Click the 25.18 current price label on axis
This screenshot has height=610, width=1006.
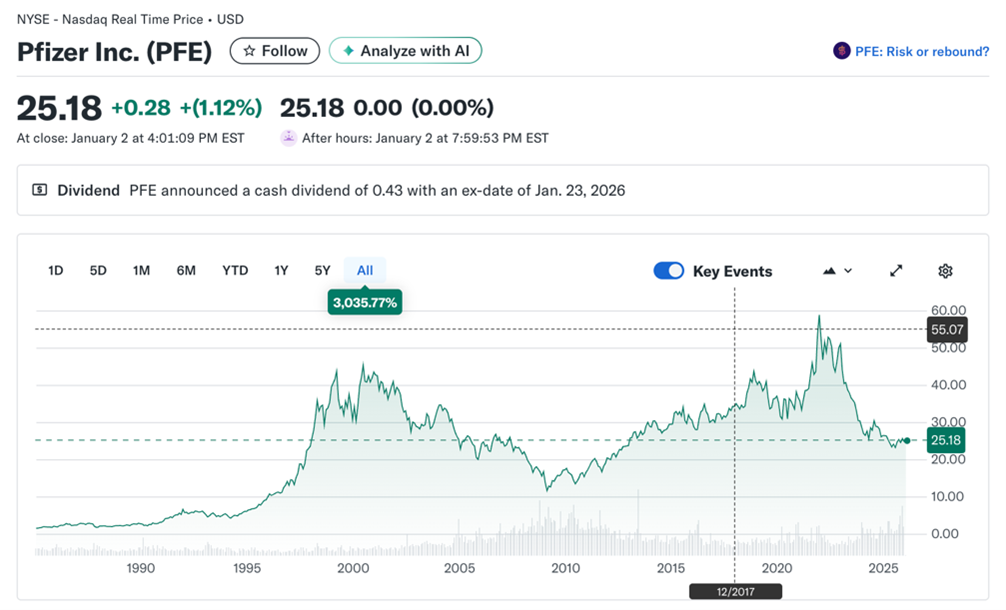(945, 440)
